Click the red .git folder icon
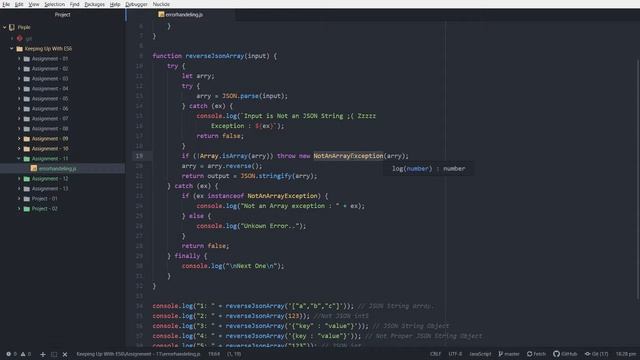This screenshot has width=640, height=360. click(19, 38)
